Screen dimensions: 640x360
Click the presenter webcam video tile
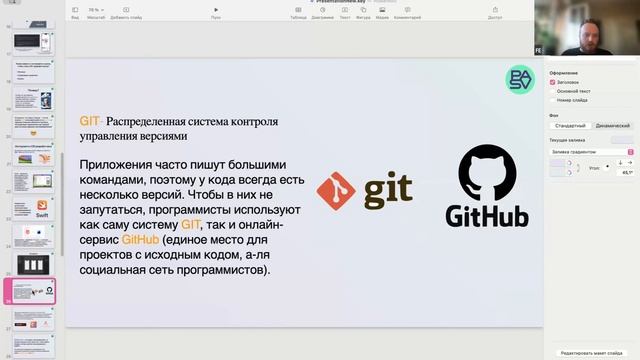(x=587, y=27)
